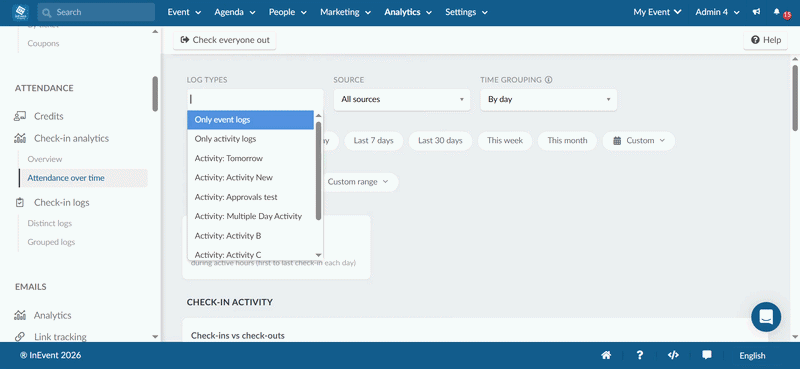
Task: Select This month filter
Action: (567, 141)
